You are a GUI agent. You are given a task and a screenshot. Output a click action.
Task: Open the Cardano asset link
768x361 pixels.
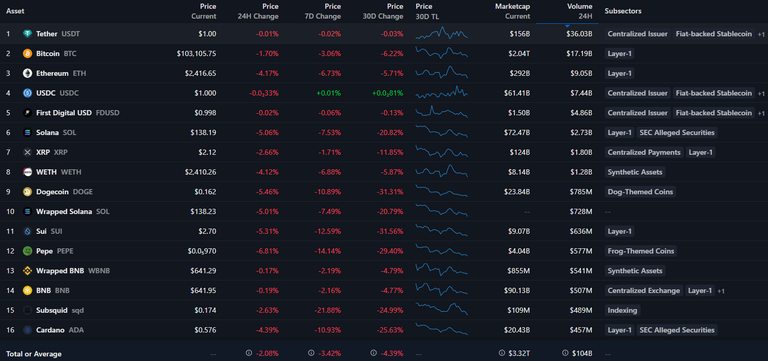click(50, 330)
